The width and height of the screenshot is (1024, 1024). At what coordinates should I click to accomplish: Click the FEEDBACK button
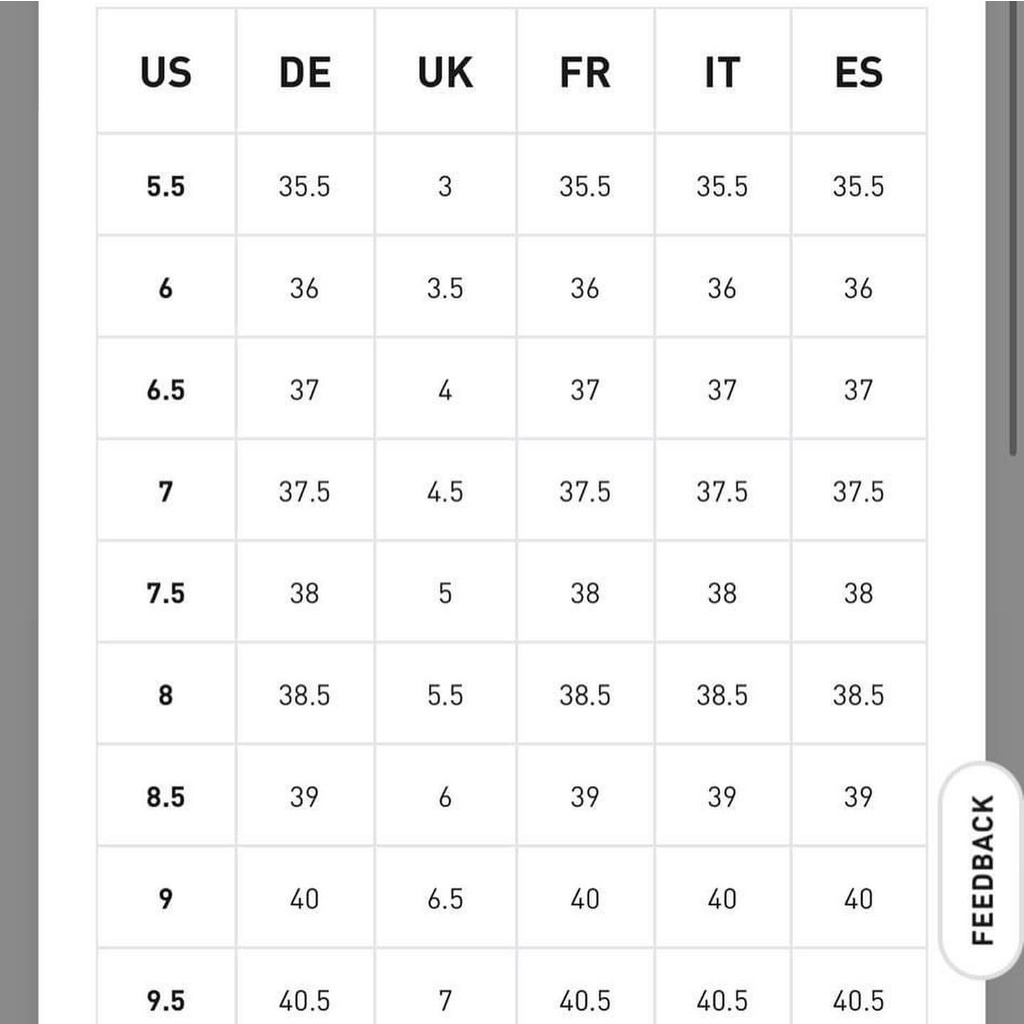pos(982,870)
